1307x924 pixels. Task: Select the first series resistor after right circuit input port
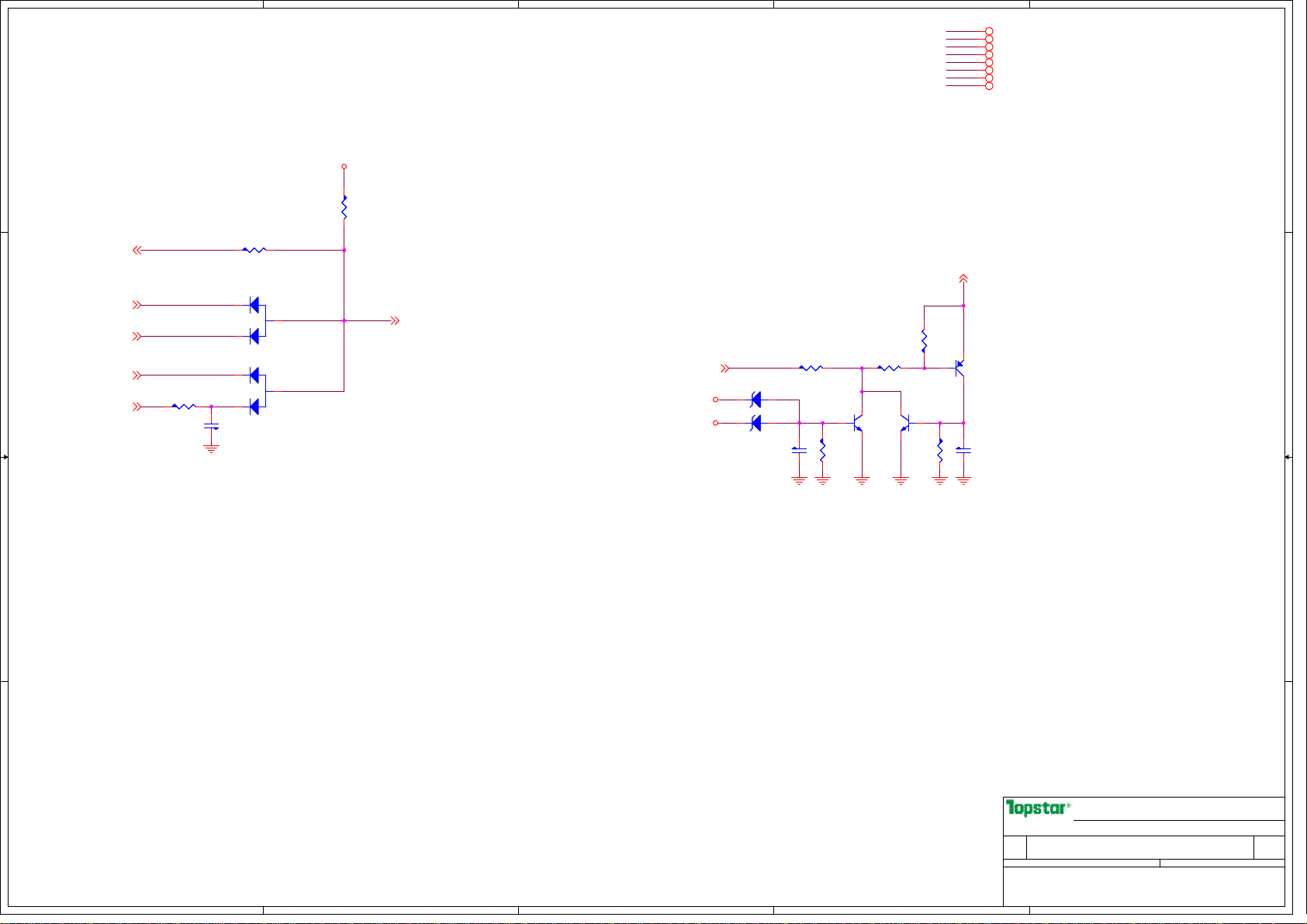(811, 368)
